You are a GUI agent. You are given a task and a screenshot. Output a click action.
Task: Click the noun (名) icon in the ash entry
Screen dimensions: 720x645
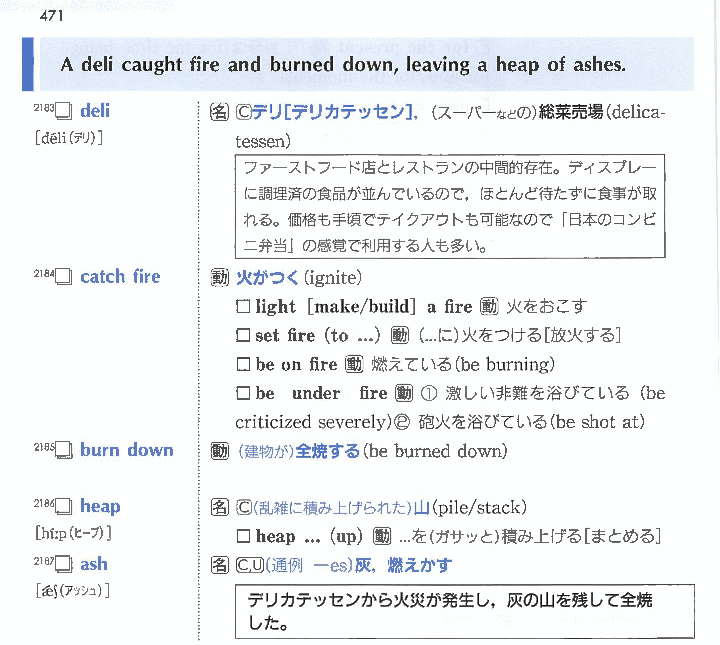click(x=220, y=566)
